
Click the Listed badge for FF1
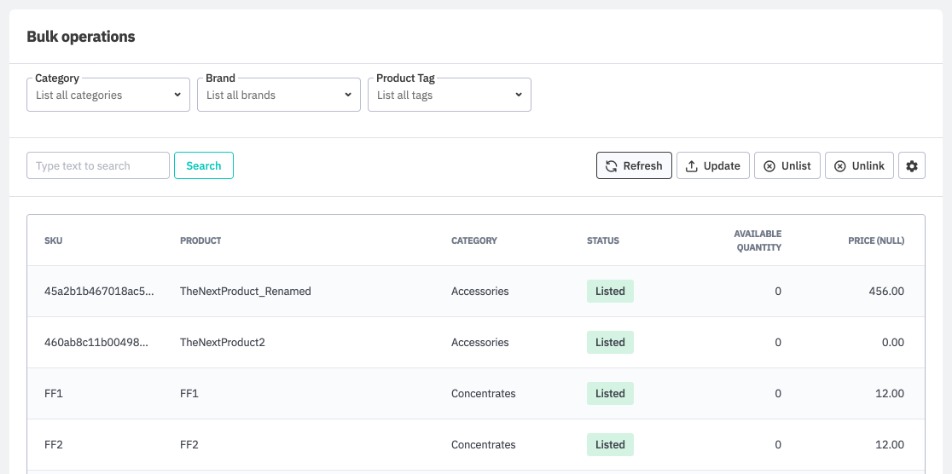[610, 394]
